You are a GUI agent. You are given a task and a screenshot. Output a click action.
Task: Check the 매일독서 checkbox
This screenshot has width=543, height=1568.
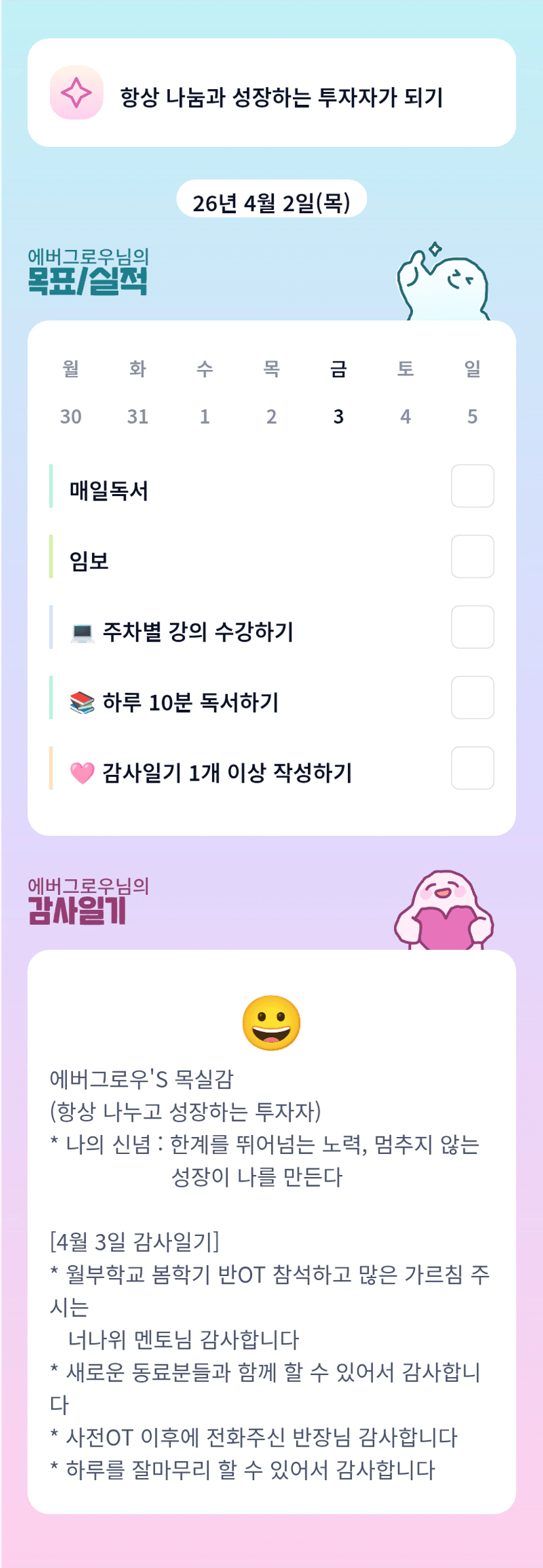[x=472, y=486]
